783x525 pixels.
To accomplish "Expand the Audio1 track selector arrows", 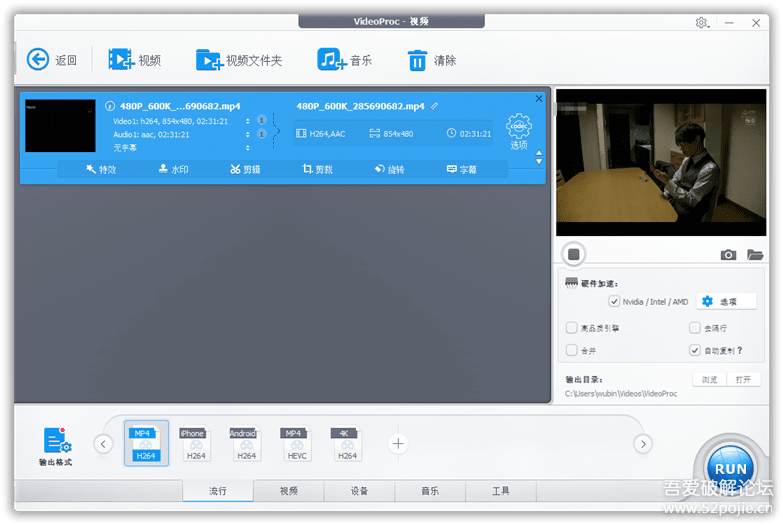I will click(x=247, y=134).
